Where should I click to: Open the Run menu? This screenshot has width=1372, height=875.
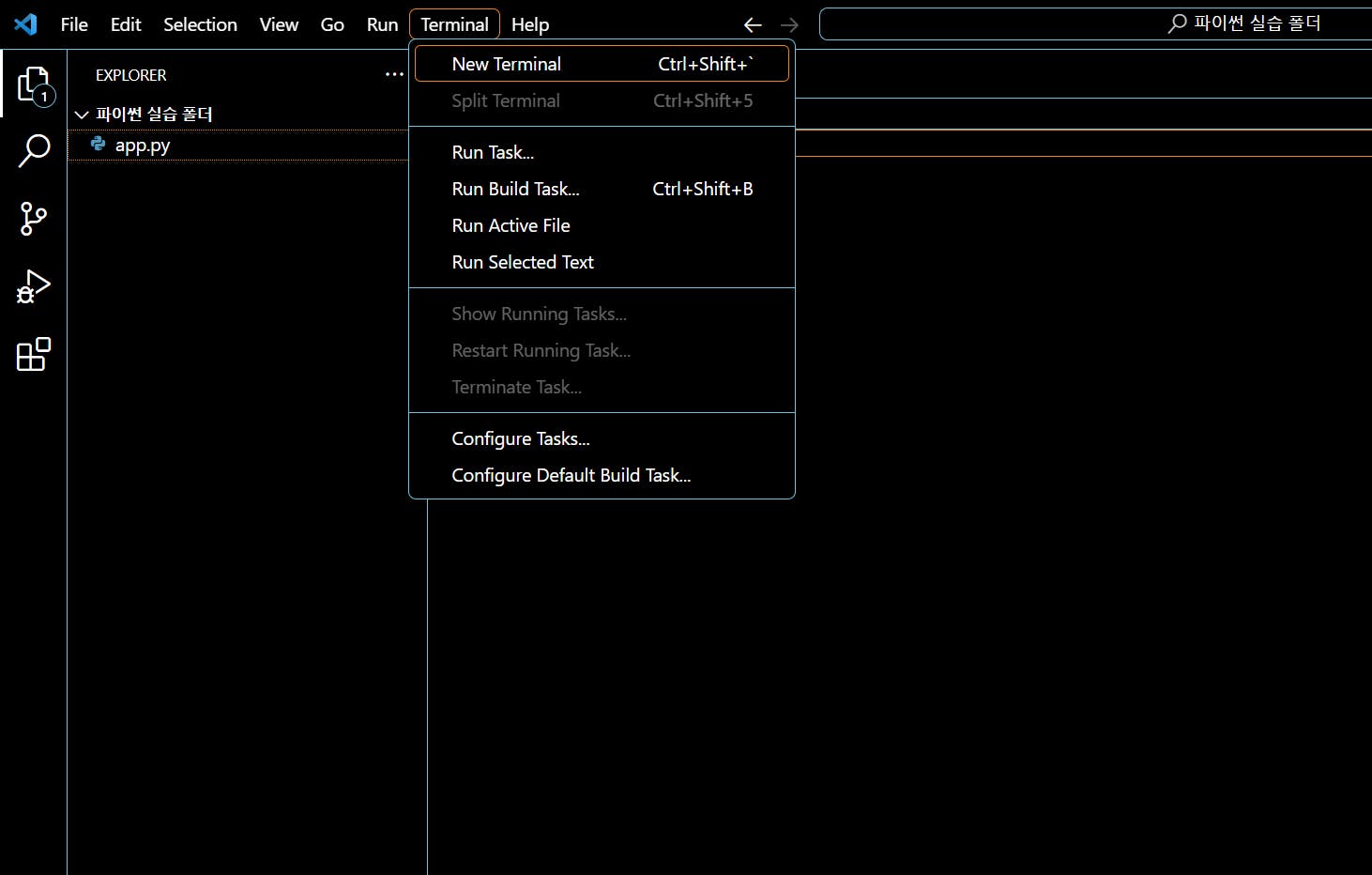(382, 24)
